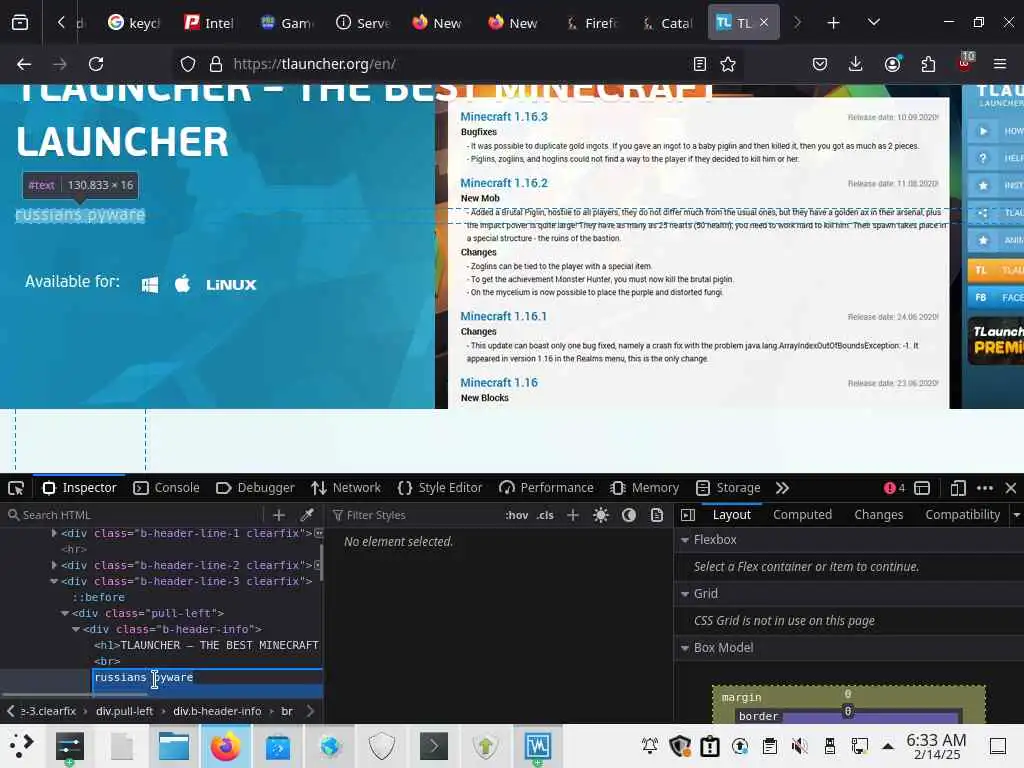Toggle Responsive Design Mode icon
1024x768 pixels.
(957, 488)
